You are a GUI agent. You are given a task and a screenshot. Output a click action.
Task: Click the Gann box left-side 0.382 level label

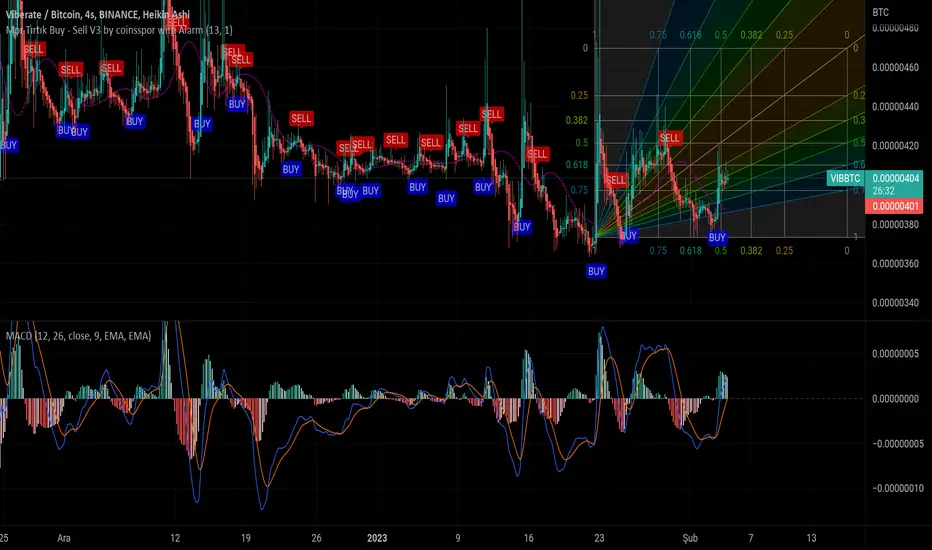[x=577, y=121]
